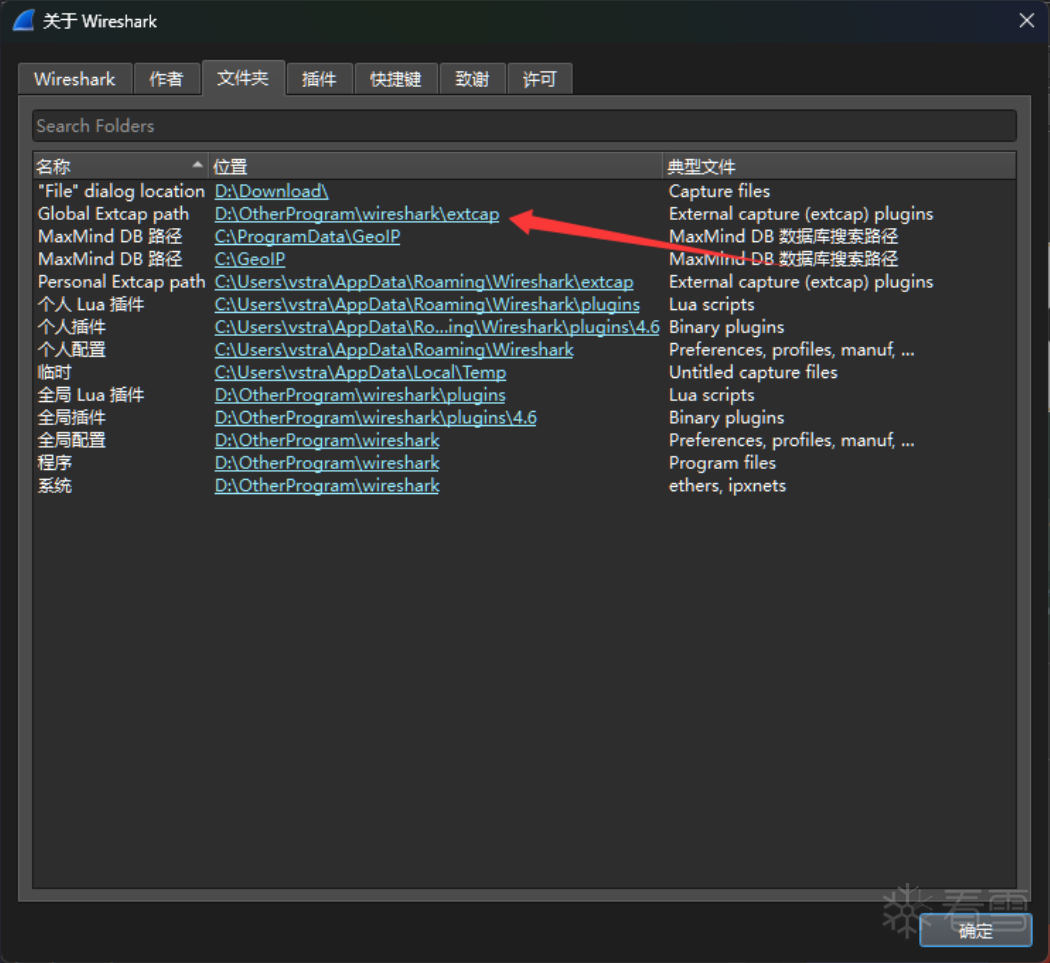Select the "File" dialog location name cell
1050x963 pixels.
[121, 192]
